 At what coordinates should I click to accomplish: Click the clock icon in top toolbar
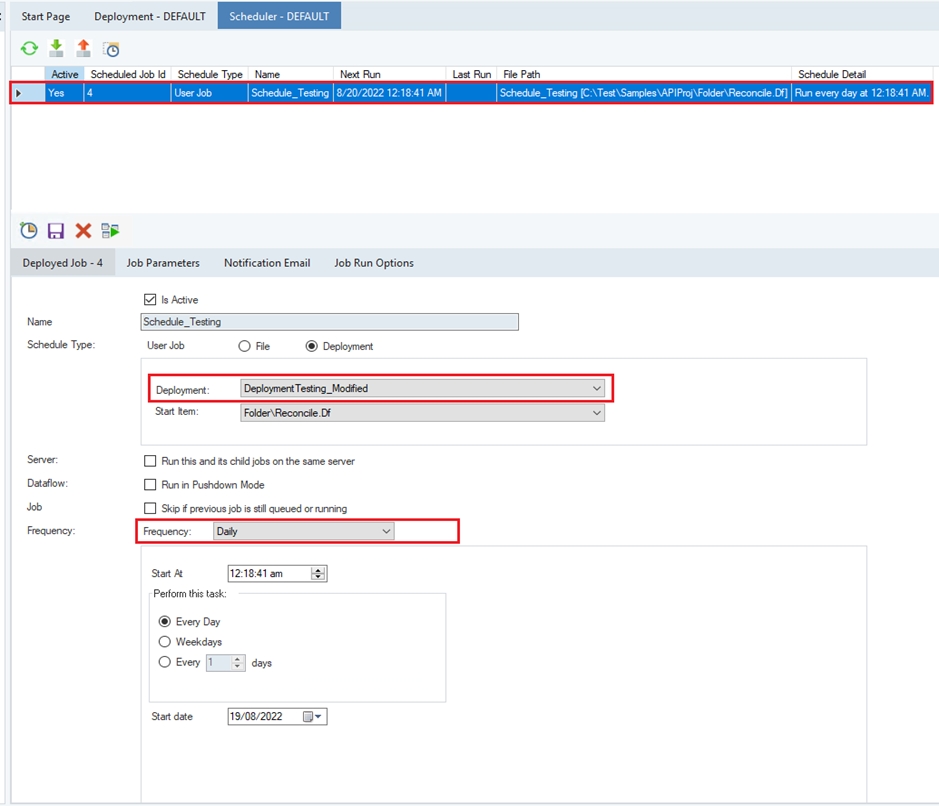(112, 49)
